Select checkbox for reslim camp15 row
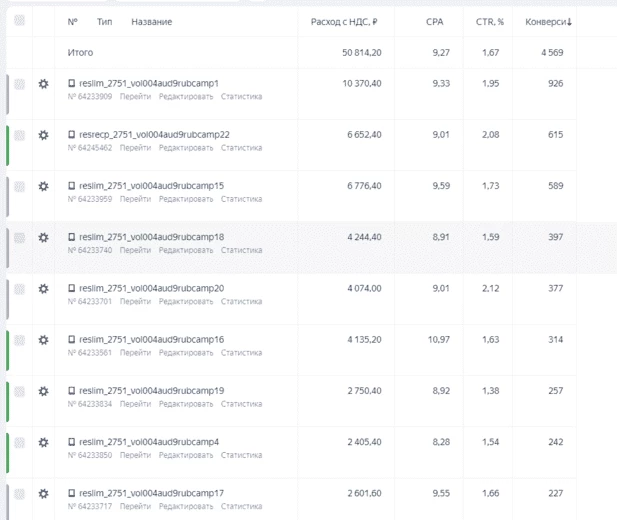 click(x=19, y=186)
